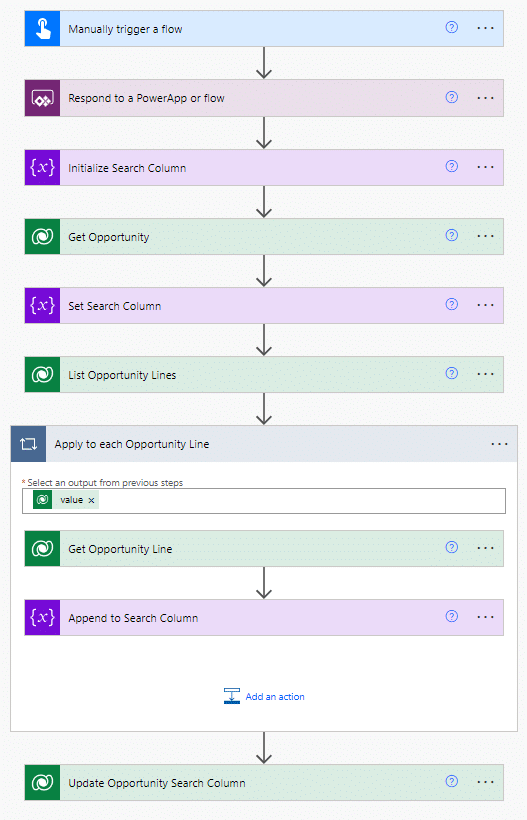
Task: Open help for Set Search Column
Action: click(452, 304)
